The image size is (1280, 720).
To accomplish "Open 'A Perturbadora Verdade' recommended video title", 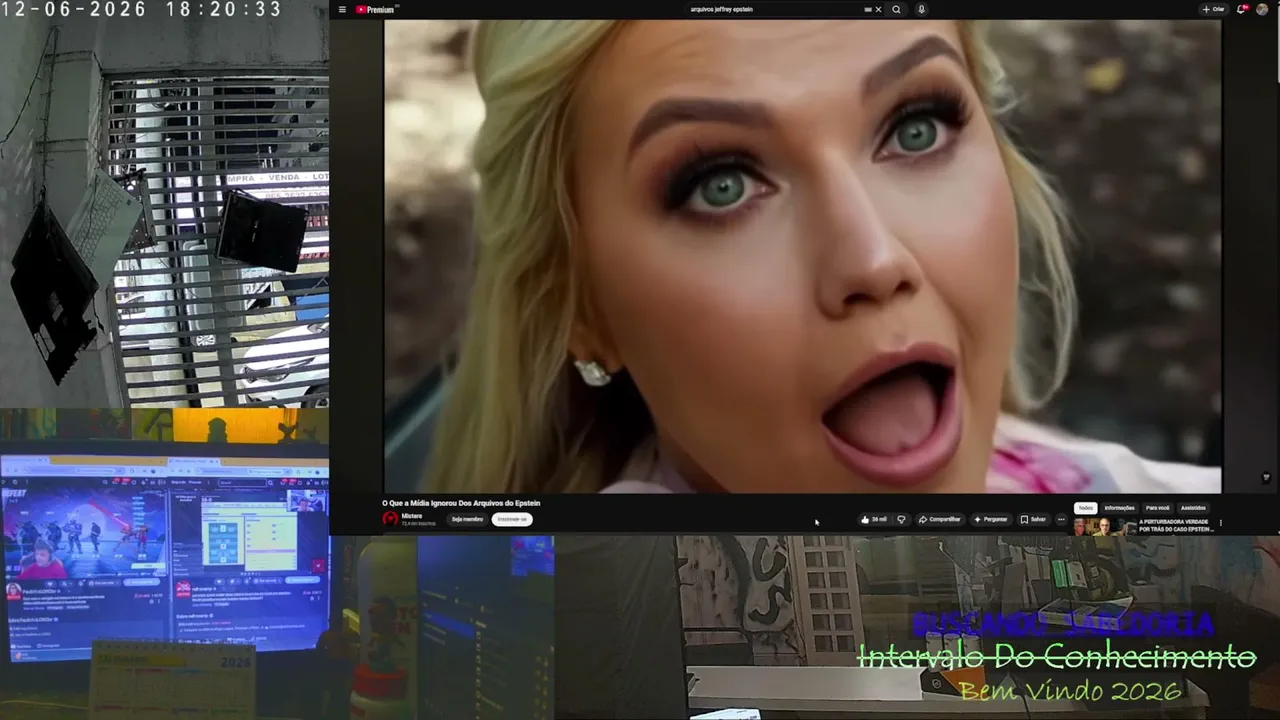I will tap(1175, 525).
